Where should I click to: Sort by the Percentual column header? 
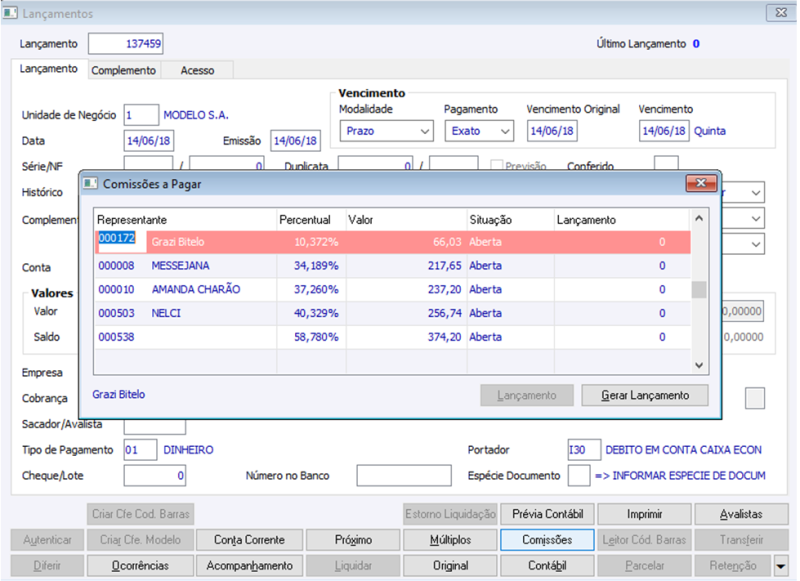click(310, 219)
